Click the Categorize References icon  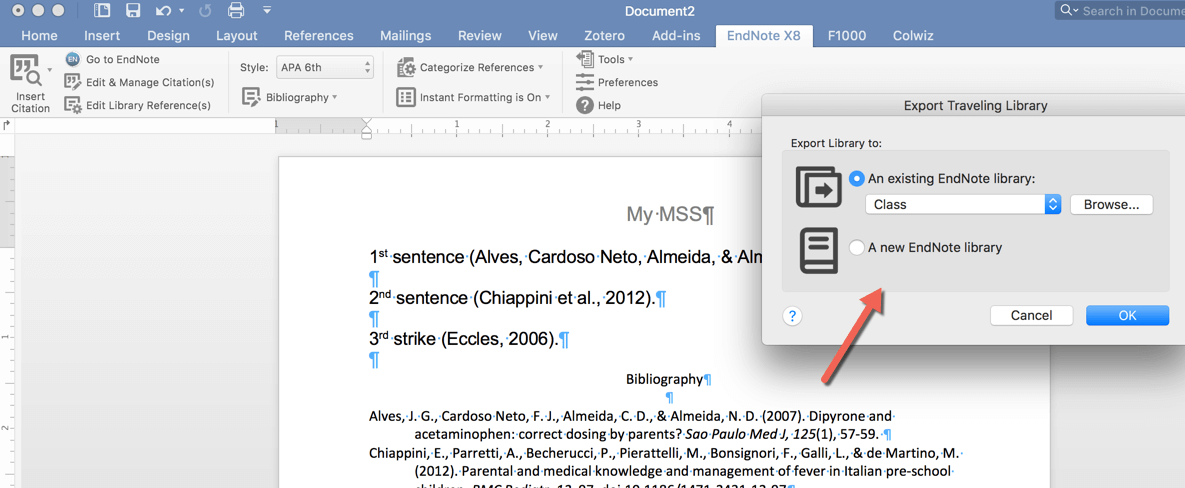click(406, 67)
